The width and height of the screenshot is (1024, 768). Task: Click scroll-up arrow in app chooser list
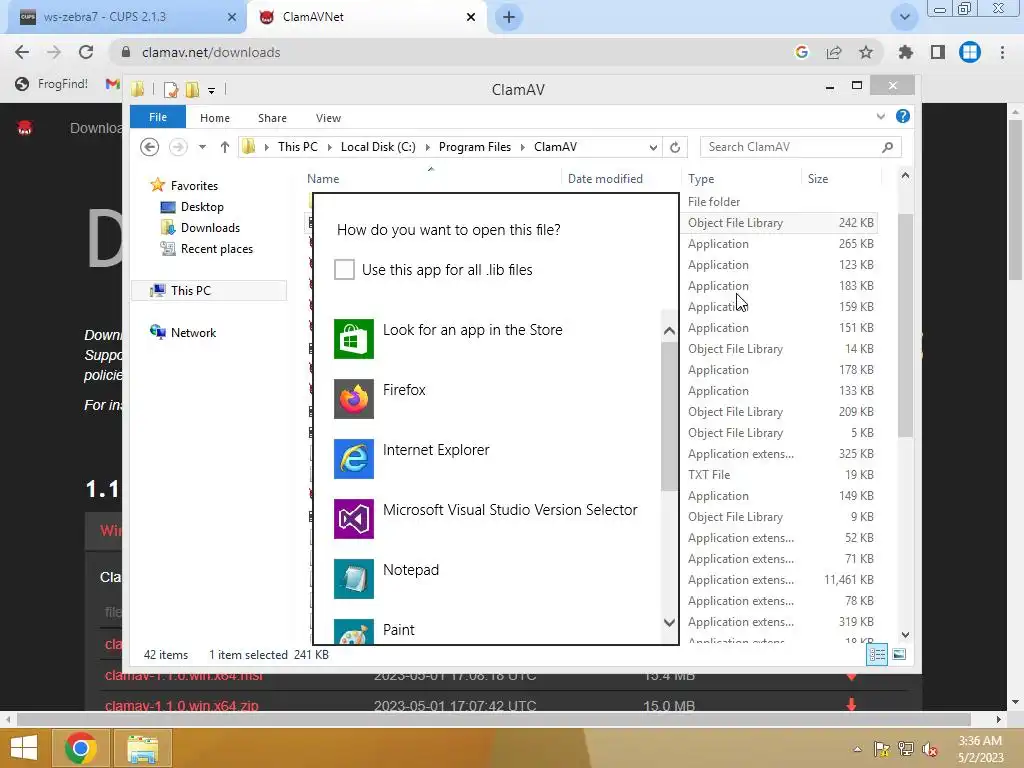[669, 331]
